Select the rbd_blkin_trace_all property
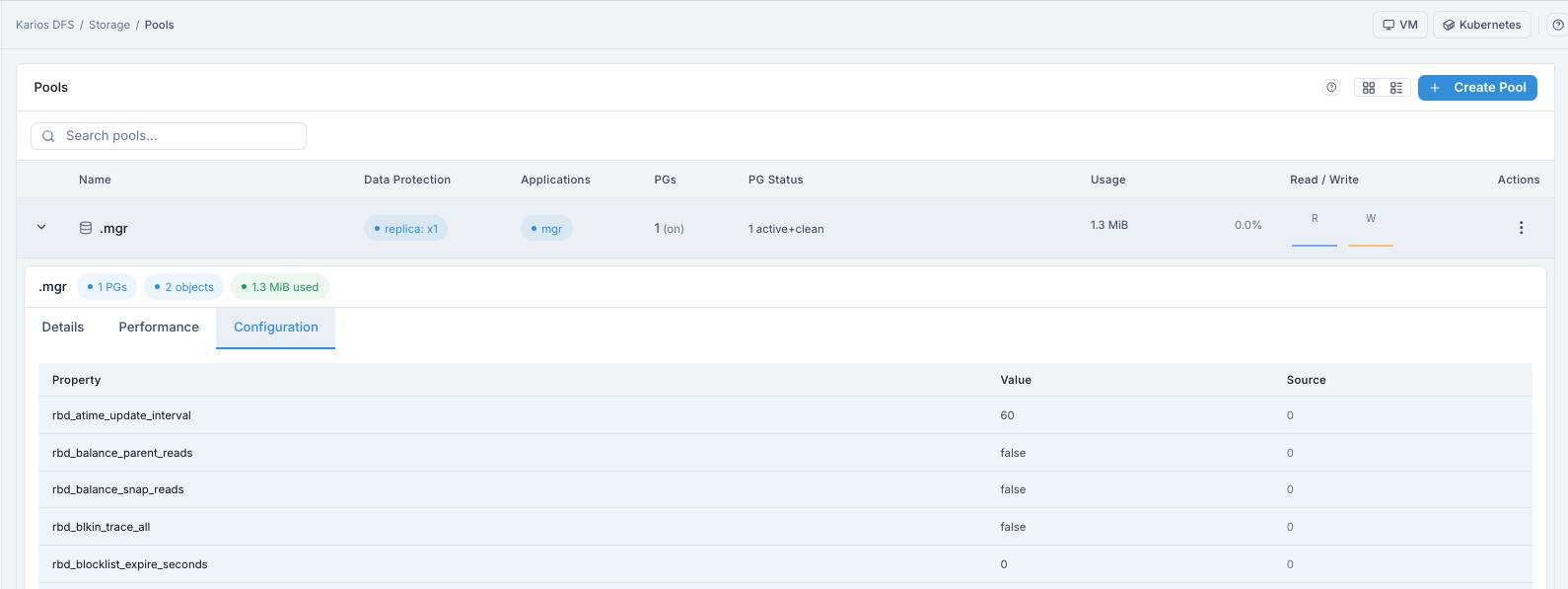 102,527
